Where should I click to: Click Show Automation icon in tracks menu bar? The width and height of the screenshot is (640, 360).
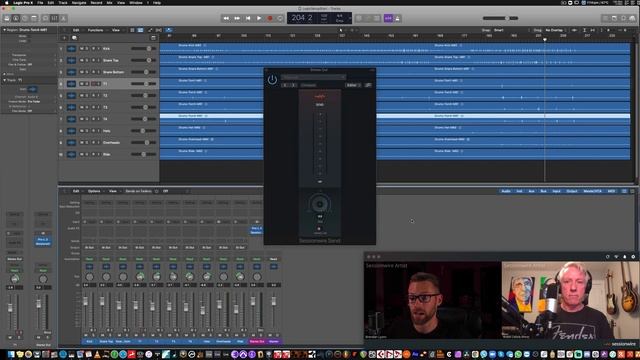[x=150, y=30]
